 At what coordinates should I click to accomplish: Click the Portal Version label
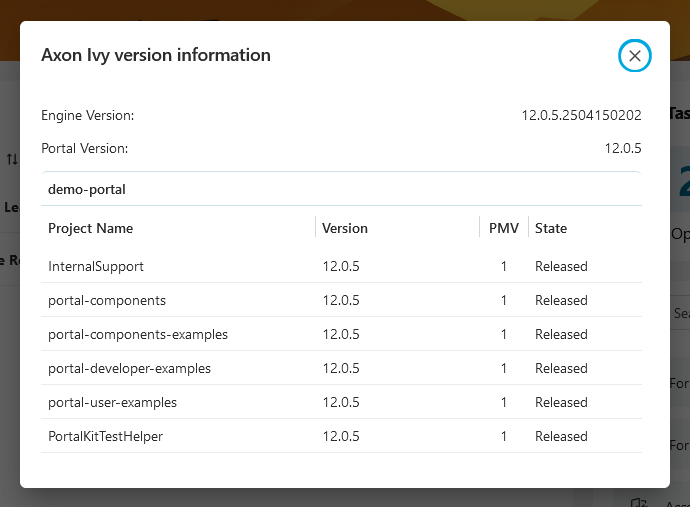[x=84, y=148]
